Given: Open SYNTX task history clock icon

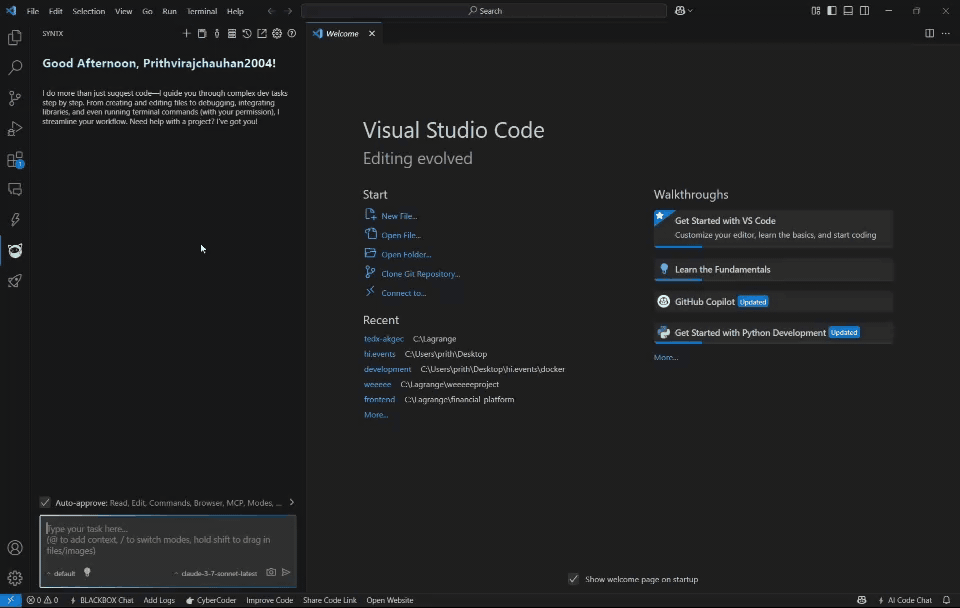Looking at the screenshot, I should 247,34.
